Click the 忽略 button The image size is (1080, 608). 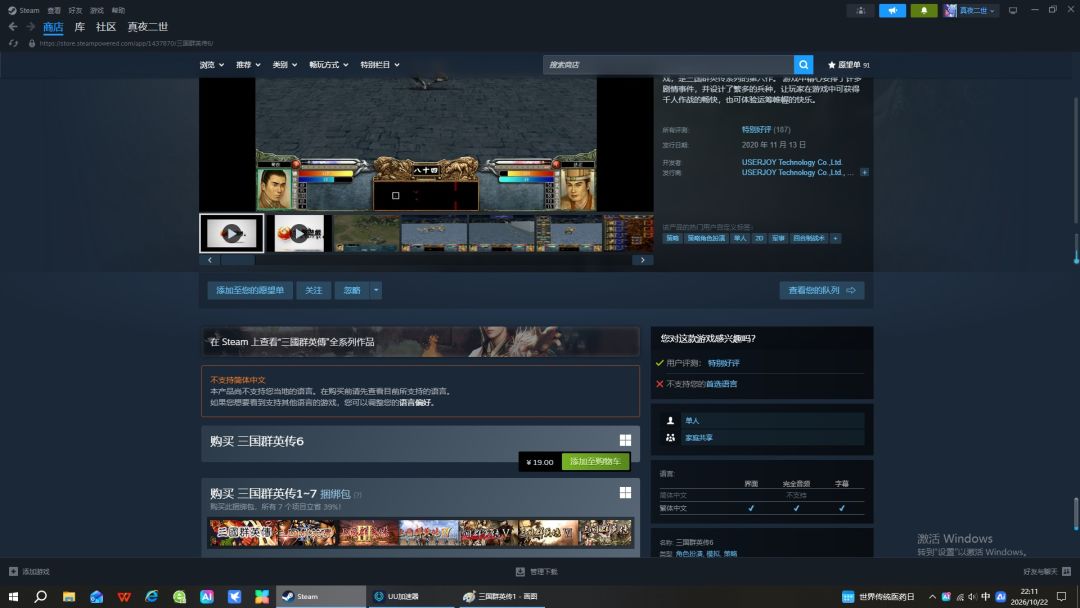352,290
